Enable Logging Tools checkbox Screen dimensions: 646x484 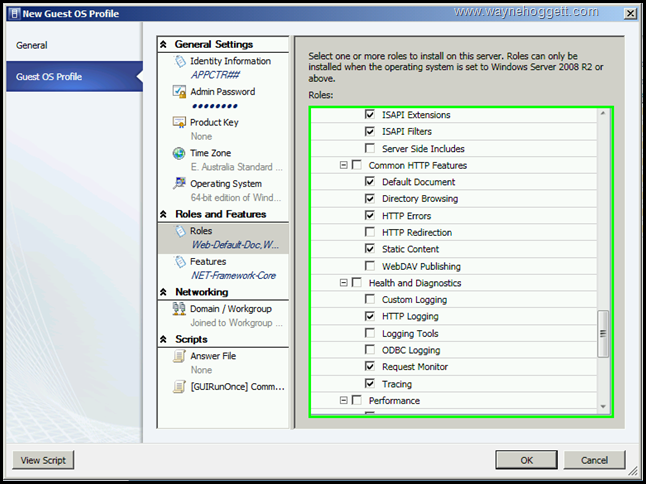(x=370, y=333)
